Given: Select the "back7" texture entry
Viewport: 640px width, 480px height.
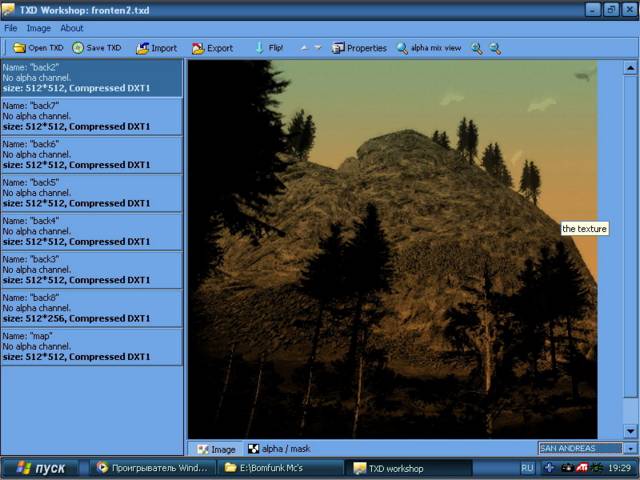Looking at the screenshot, I should (91, 116).
